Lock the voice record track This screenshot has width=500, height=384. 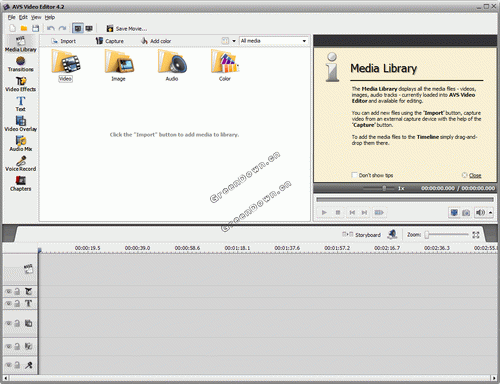17,365
